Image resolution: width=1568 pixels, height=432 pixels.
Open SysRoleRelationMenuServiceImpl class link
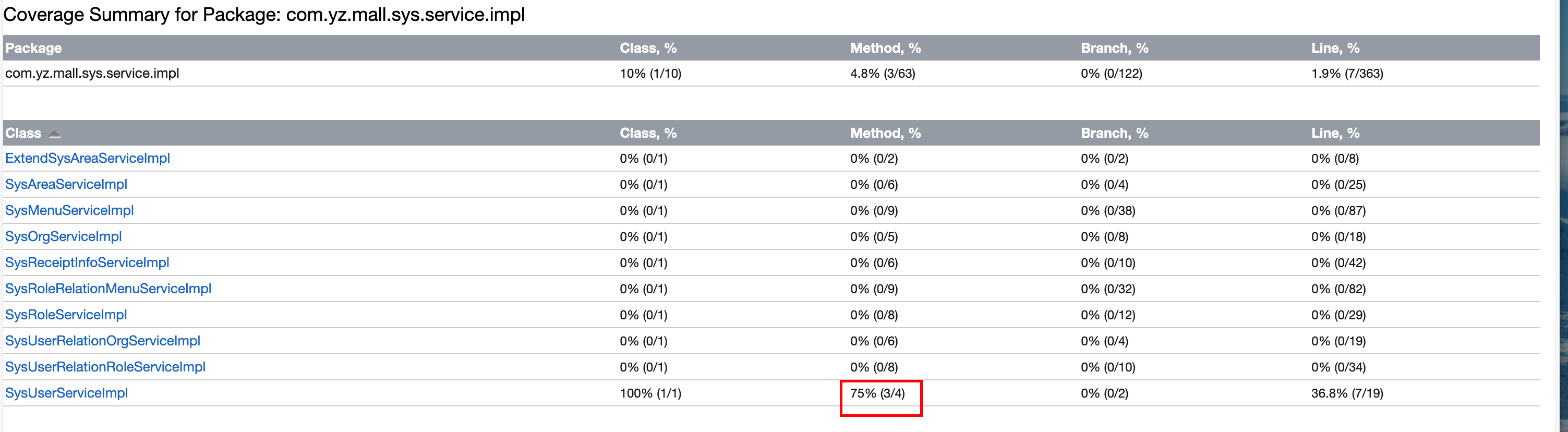[x=108, y=289]
